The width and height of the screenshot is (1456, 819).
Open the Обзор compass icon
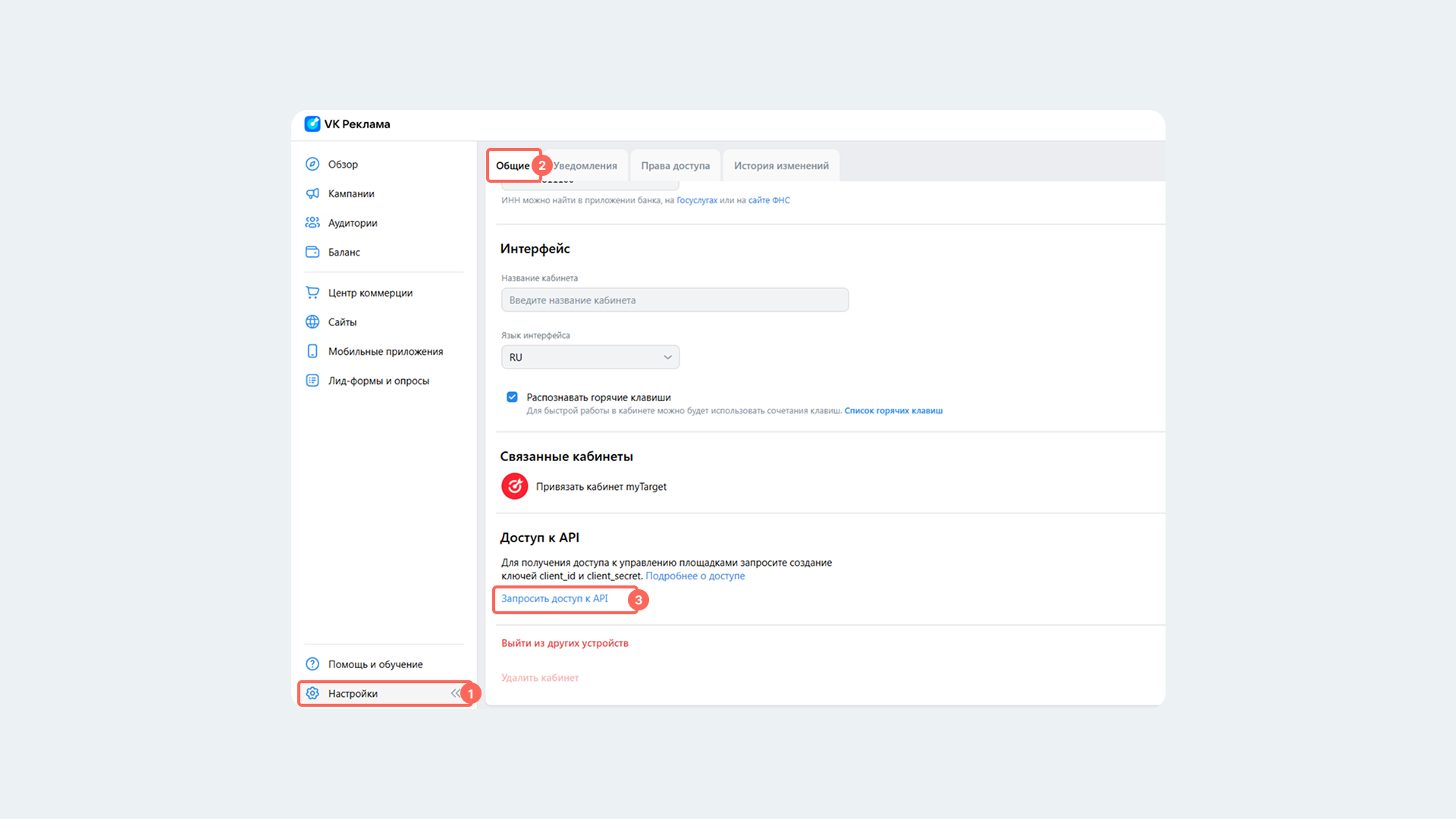click(312, 164)
